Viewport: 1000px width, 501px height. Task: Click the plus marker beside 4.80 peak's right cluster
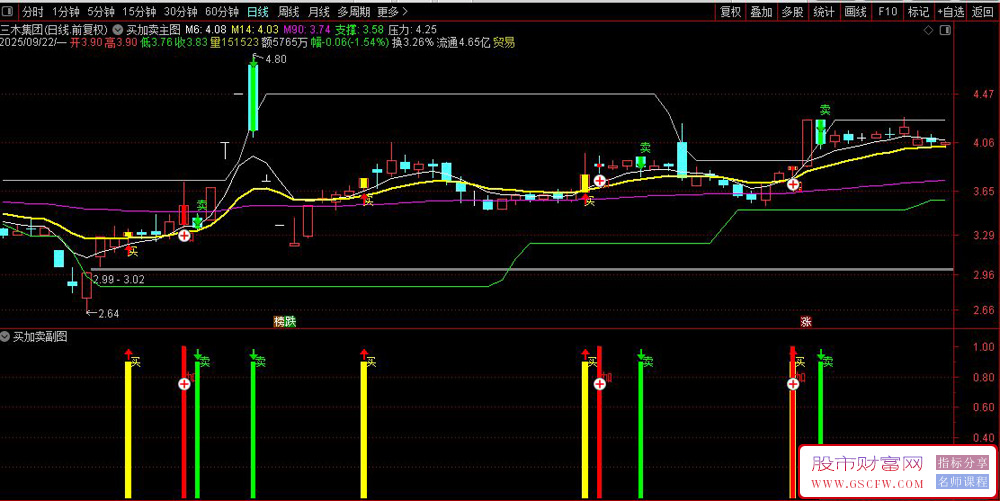click(x=599, y=181)
